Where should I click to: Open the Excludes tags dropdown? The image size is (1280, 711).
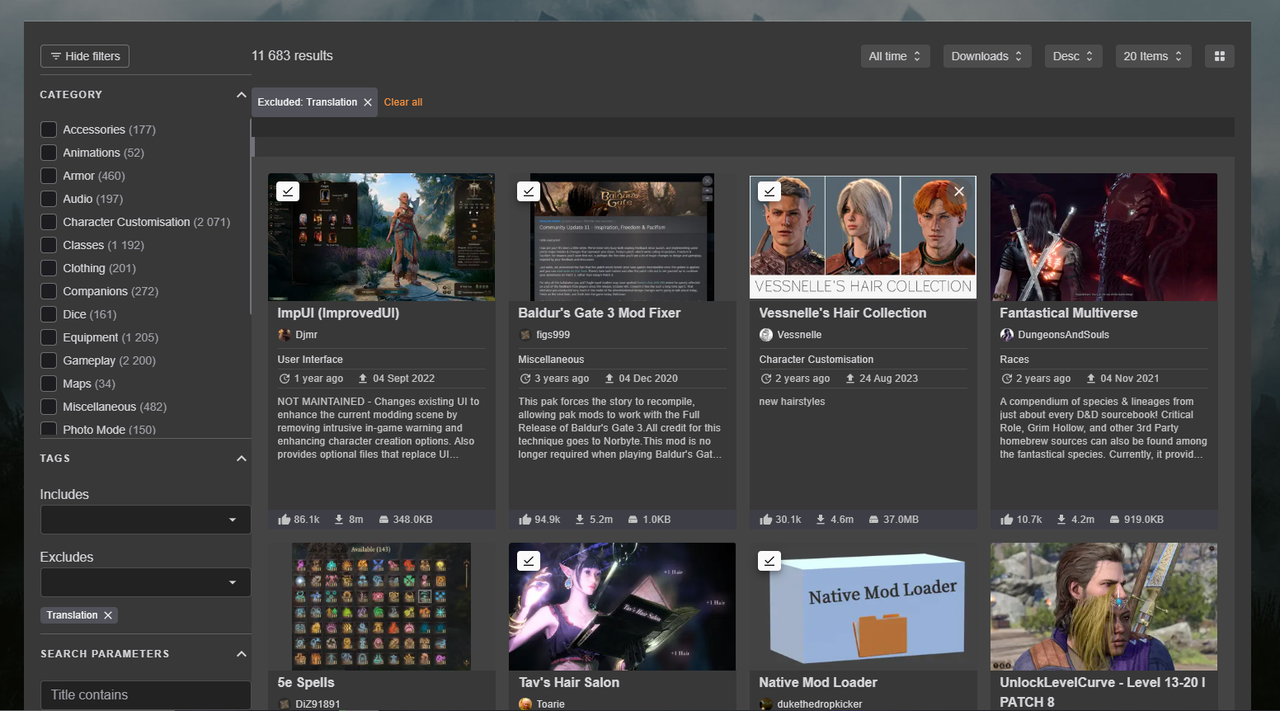coord(145,582)
